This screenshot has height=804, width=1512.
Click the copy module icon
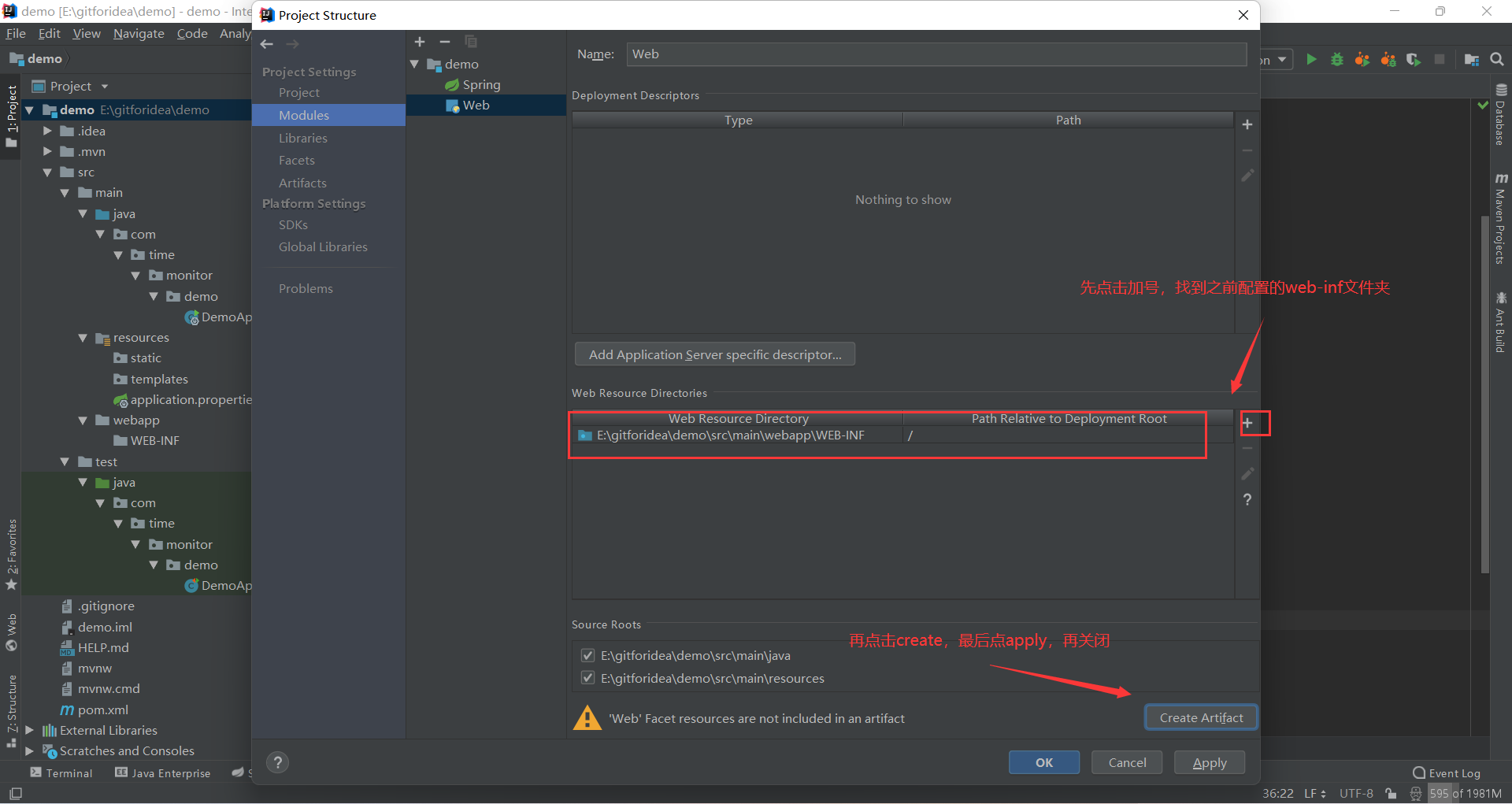pyautogui.click(x=471, y=42)
